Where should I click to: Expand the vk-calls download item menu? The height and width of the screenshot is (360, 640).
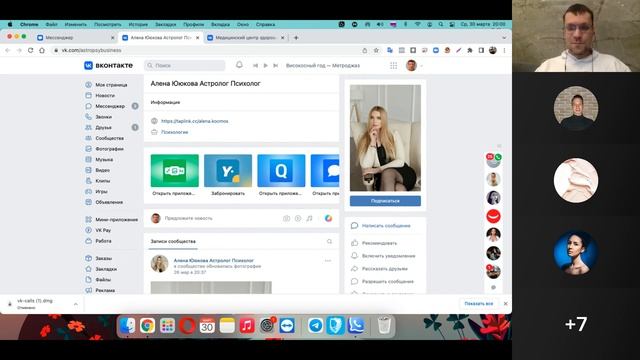click(76, 304)
